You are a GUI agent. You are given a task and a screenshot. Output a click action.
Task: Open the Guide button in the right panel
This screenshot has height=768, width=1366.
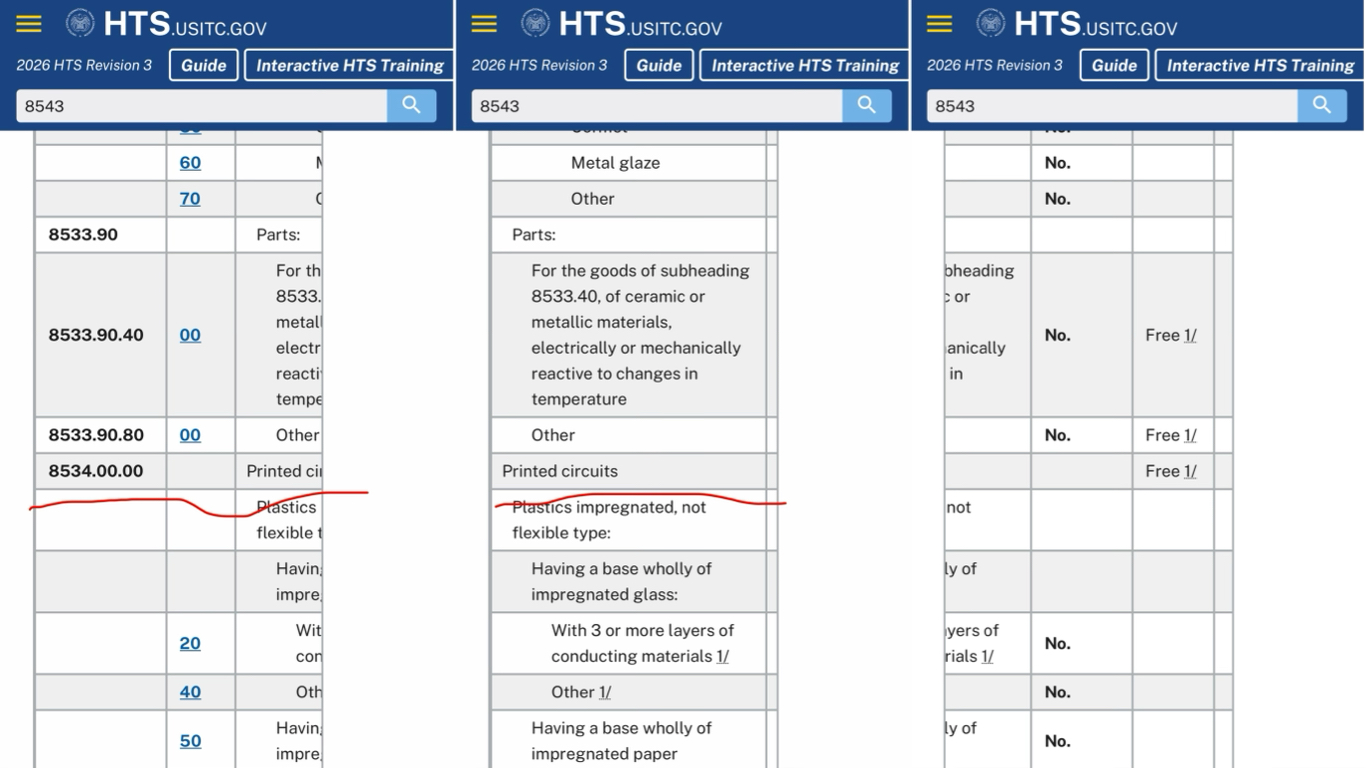click(x=1114, y=65)
